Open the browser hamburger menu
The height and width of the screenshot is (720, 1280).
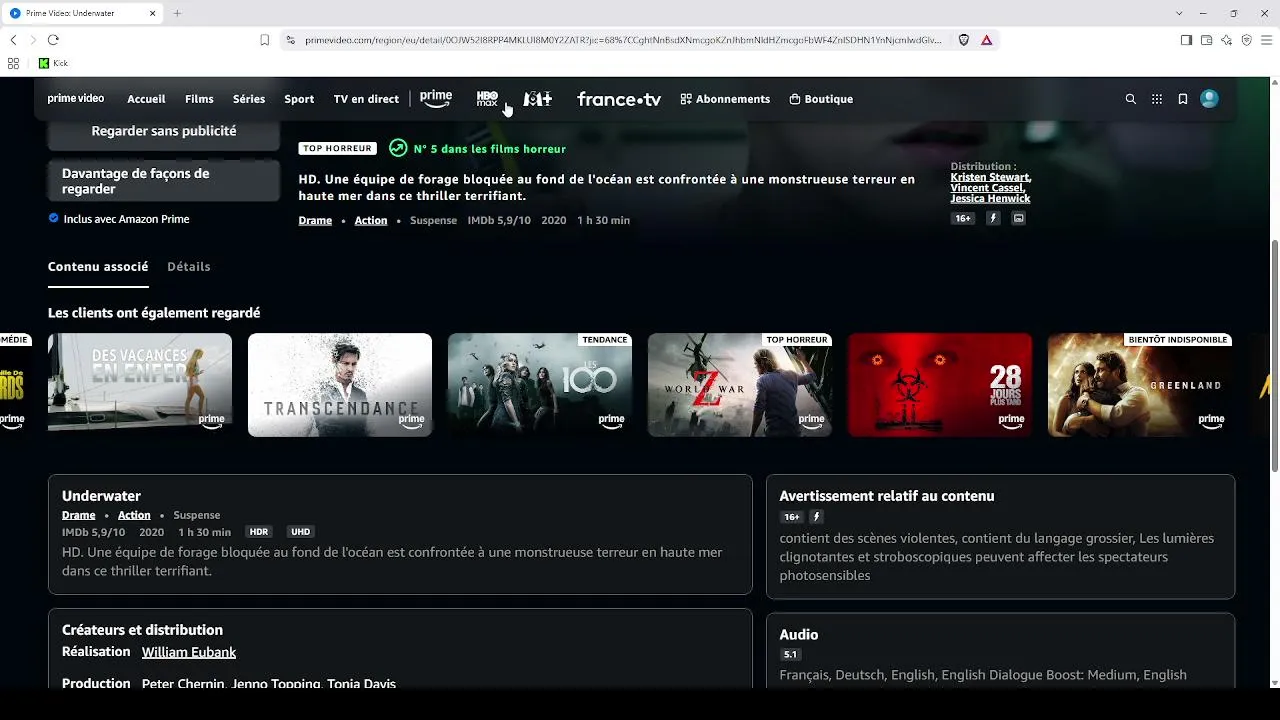tap(1266, 40)
